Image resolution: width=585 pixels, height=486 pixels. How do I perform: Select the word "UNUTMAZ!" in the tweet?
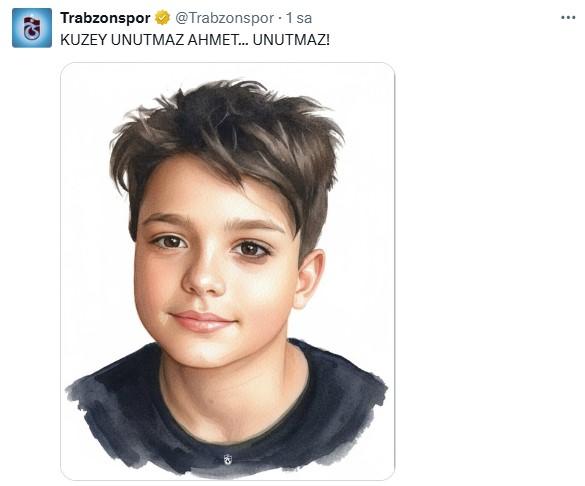291,40
